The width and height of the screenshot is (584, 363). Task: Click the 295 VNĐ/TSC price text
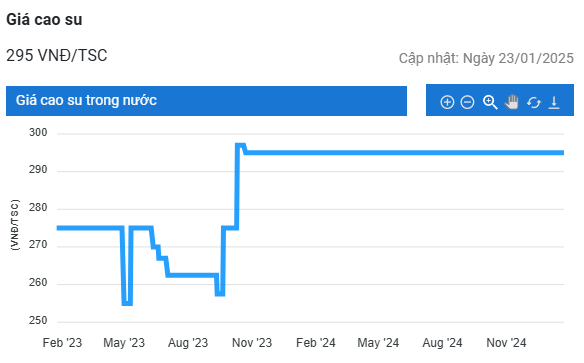pyautogui.click(x=57, y=55)
